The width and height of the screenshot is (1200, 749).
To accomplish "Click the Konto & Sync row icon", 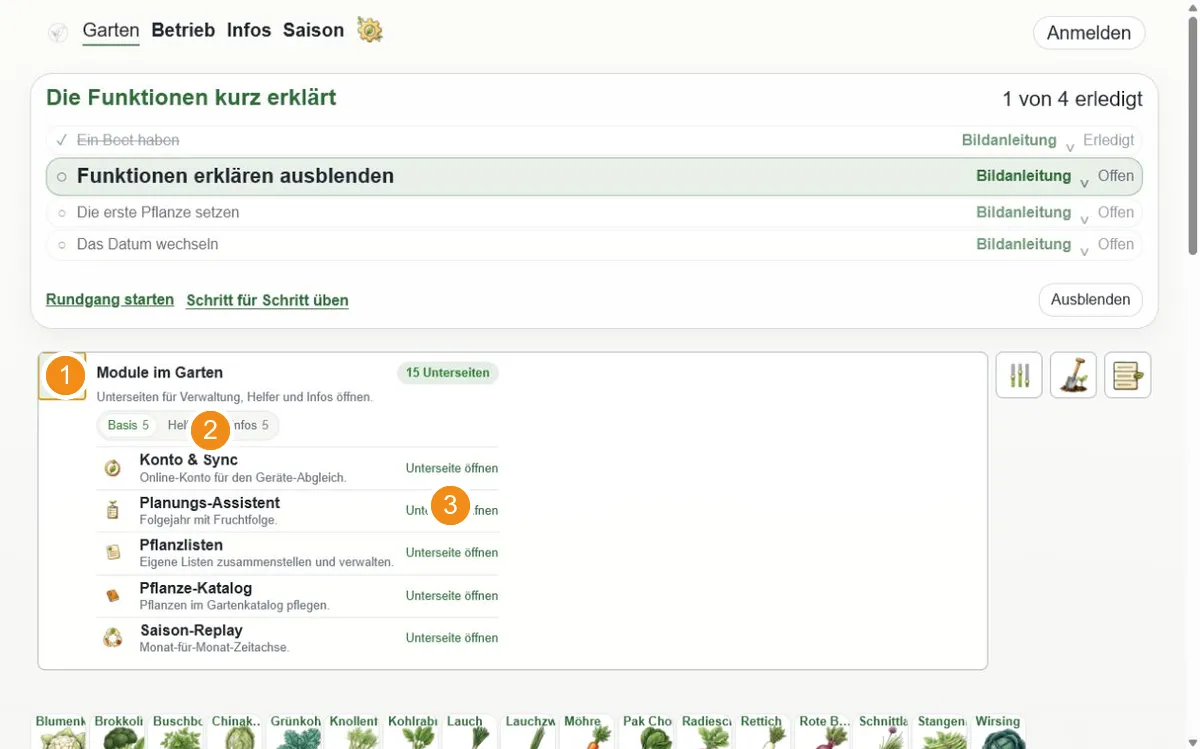I will tap(113, 468).
